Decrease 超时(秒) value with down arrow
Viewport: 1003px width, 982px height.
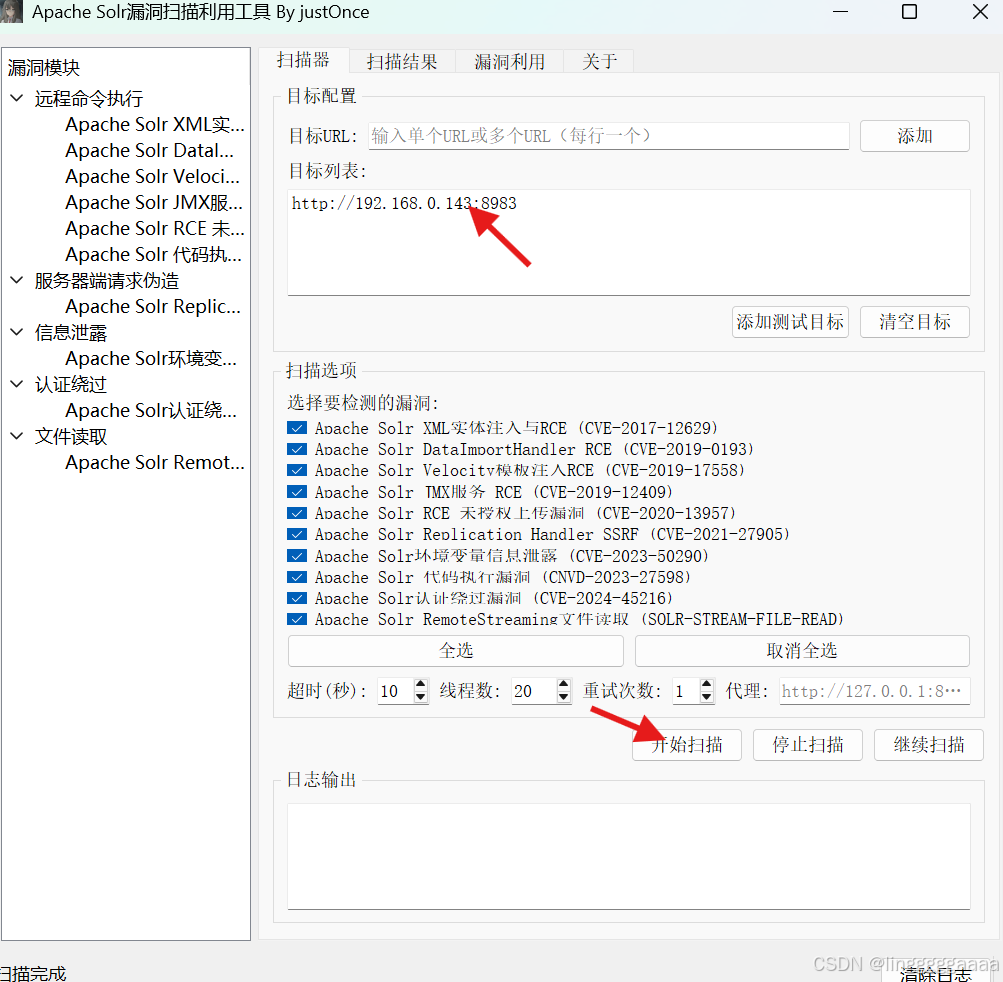(x=420, y=697)
